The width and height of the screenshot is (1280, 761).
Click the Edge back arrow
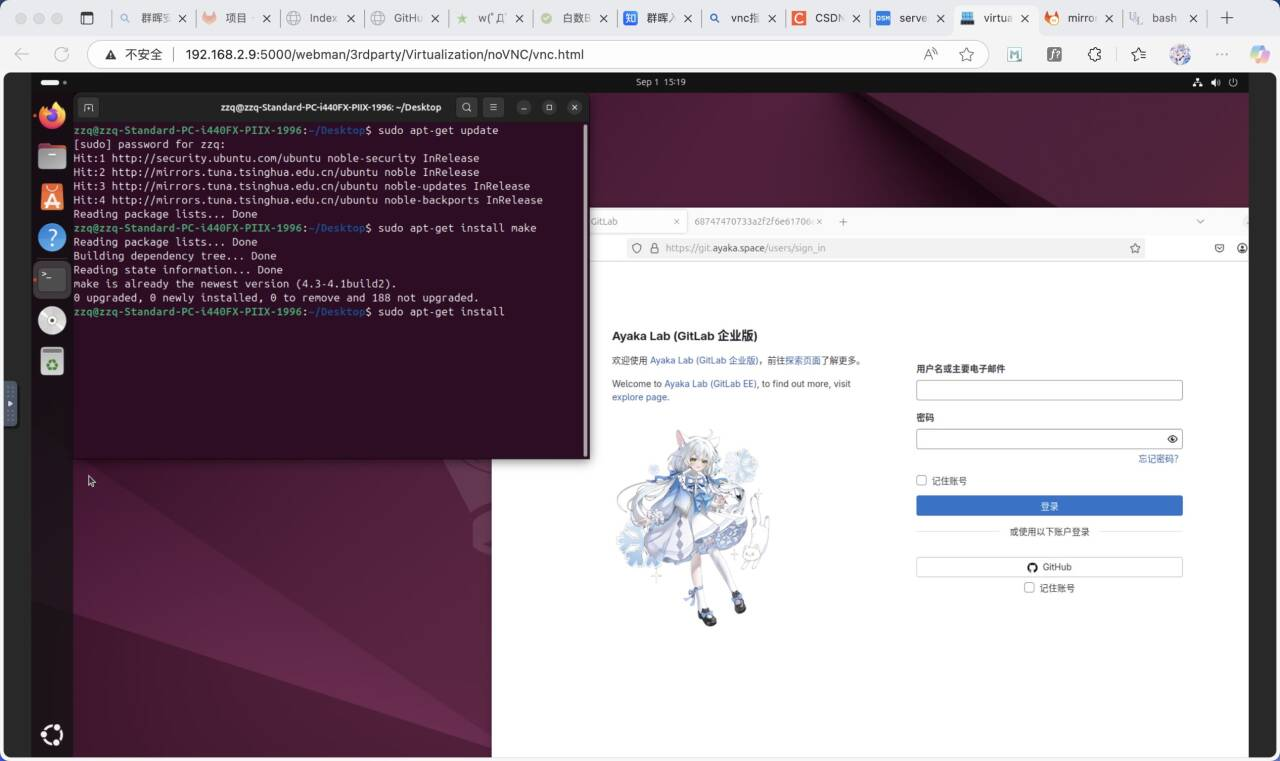(x=22, y=55)
